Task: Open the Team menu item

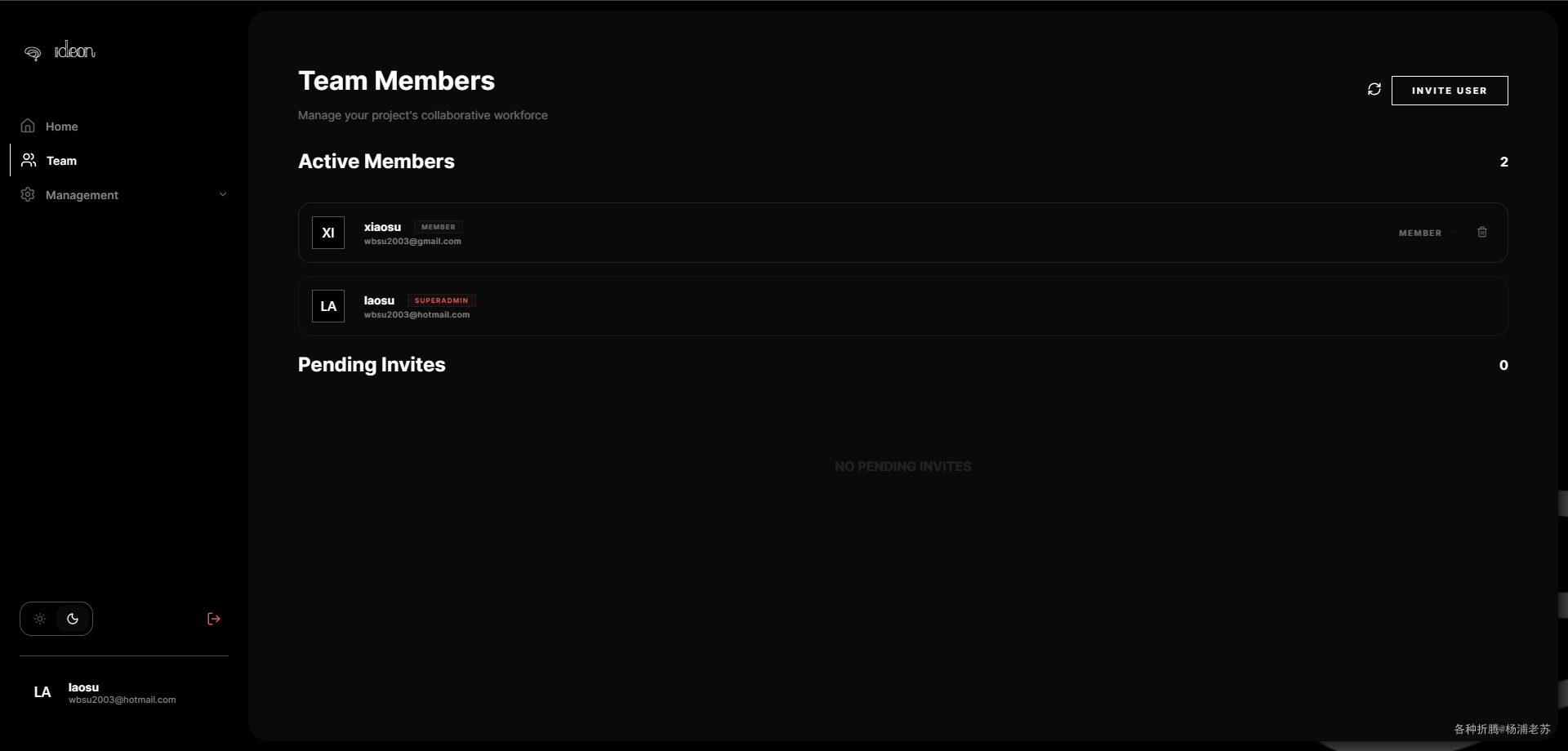Action: coord(62,161)
